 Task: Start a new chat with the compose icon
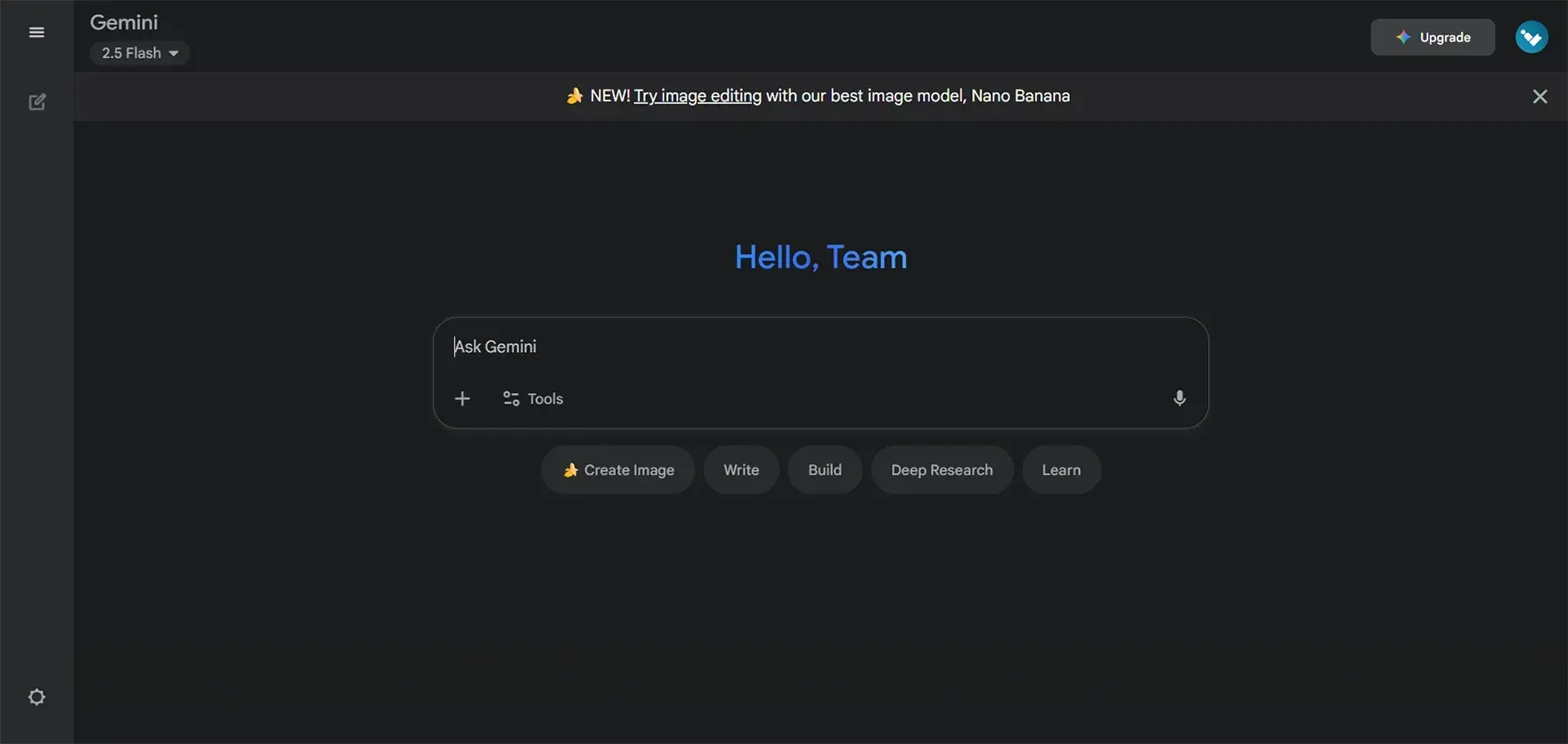click(37, 102)
